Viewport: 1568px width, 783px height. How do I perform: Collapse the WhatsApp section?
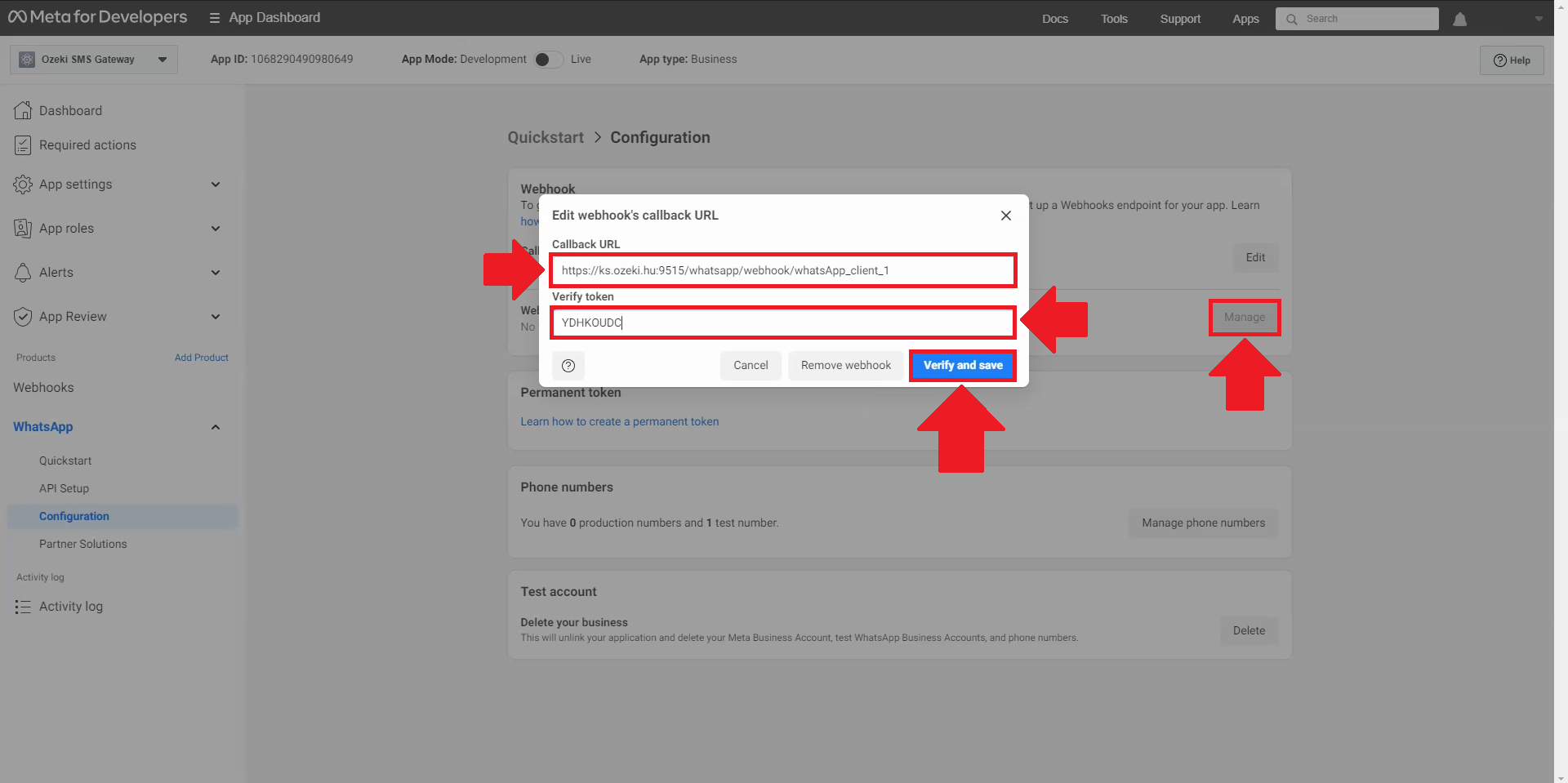pyautogui.click(x=216, y=427)
